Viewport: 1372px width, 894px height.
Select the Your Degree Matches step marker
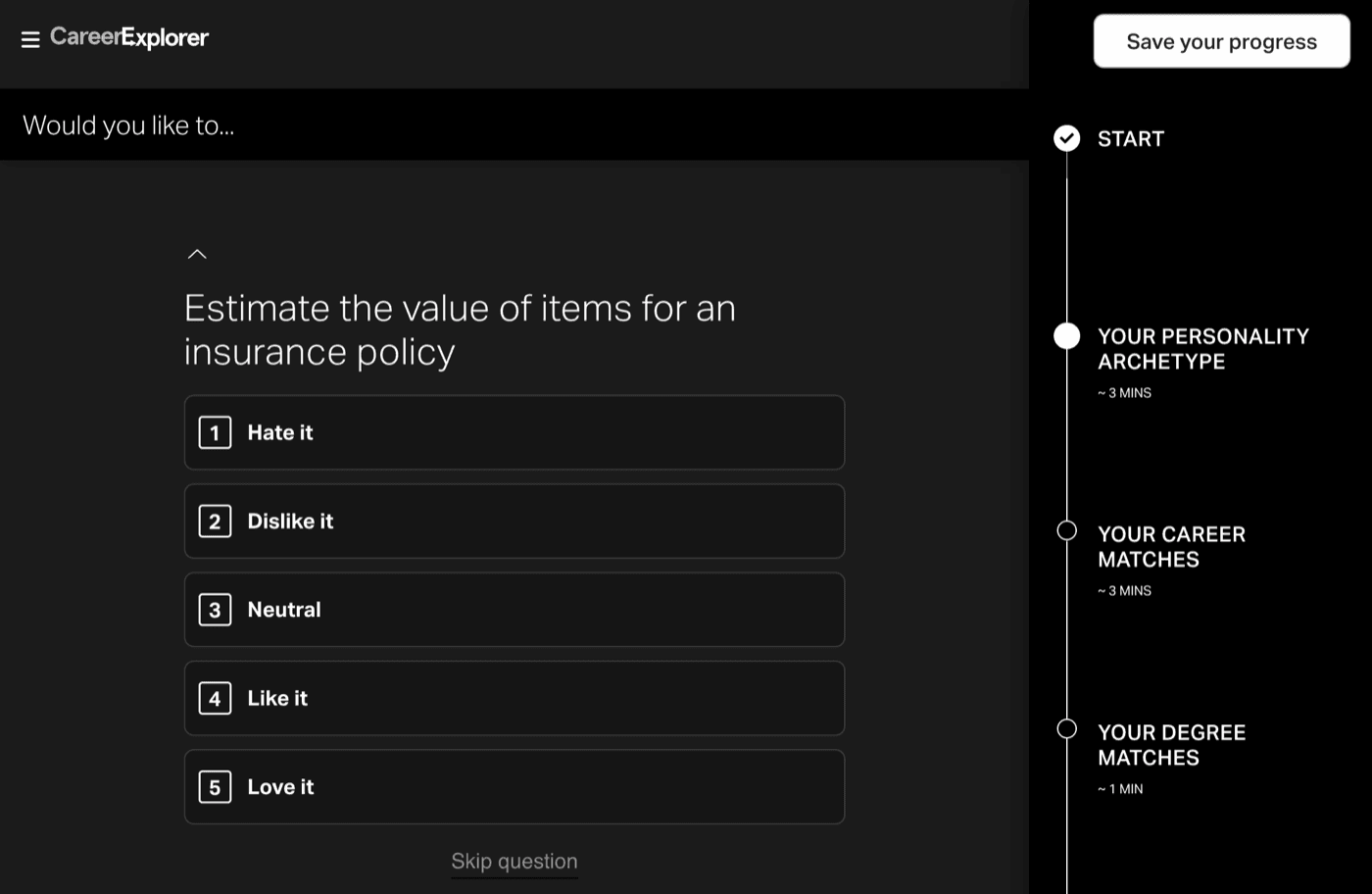1067,728
